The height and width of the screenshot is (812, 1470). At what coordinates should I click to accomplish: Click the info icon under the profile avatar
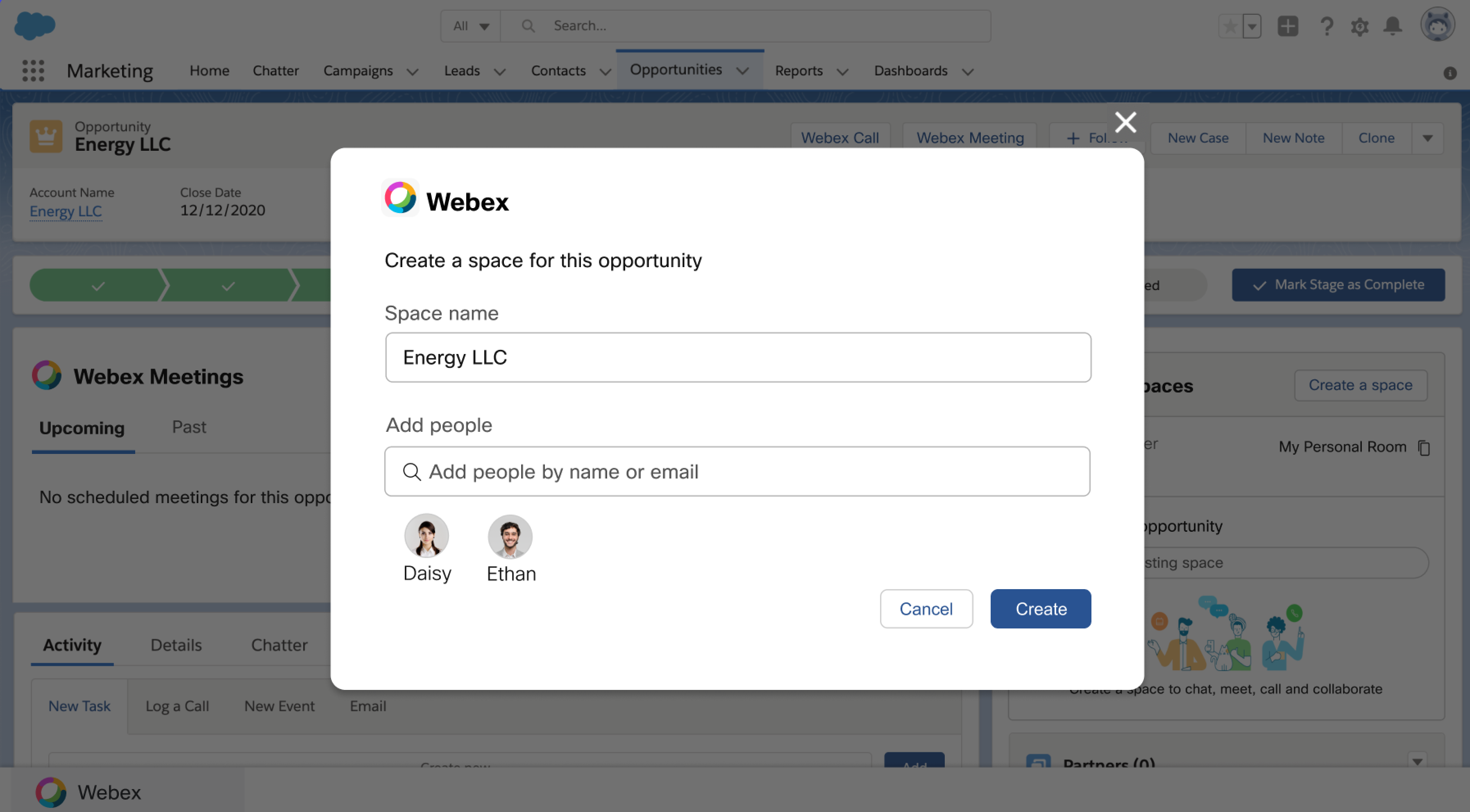coord(1450,73)
